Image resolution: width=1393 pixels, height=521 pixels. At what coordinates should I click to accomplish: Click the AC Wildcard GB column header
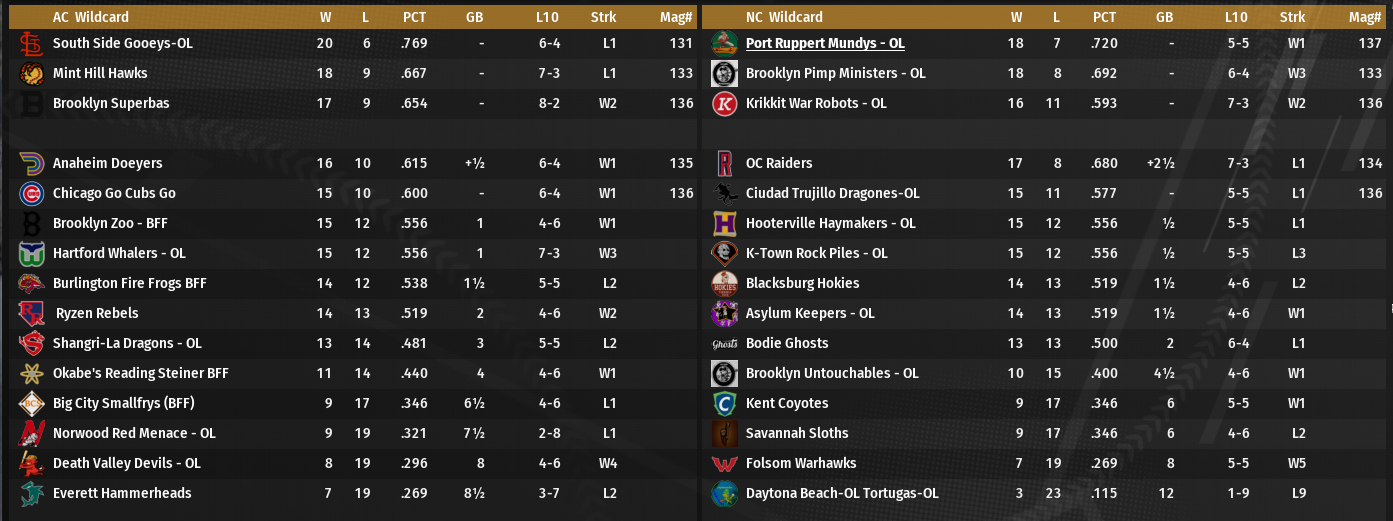click(x=474, y=17)
